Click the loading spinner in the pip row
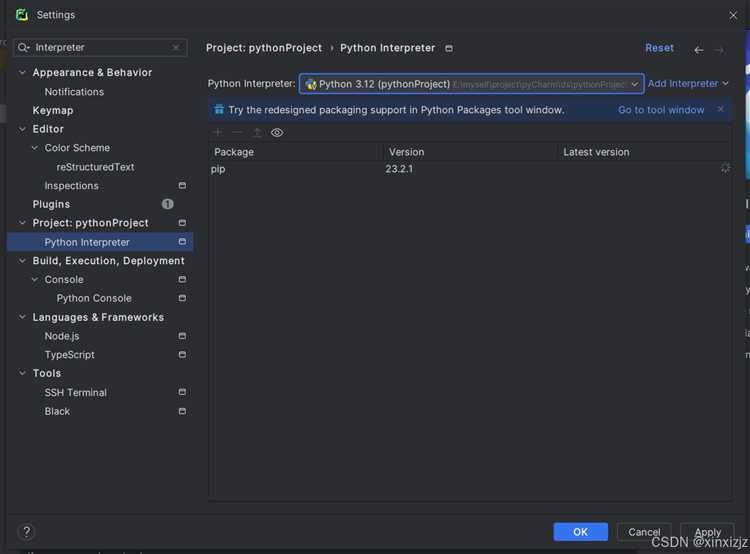 (x=725, y=168)
